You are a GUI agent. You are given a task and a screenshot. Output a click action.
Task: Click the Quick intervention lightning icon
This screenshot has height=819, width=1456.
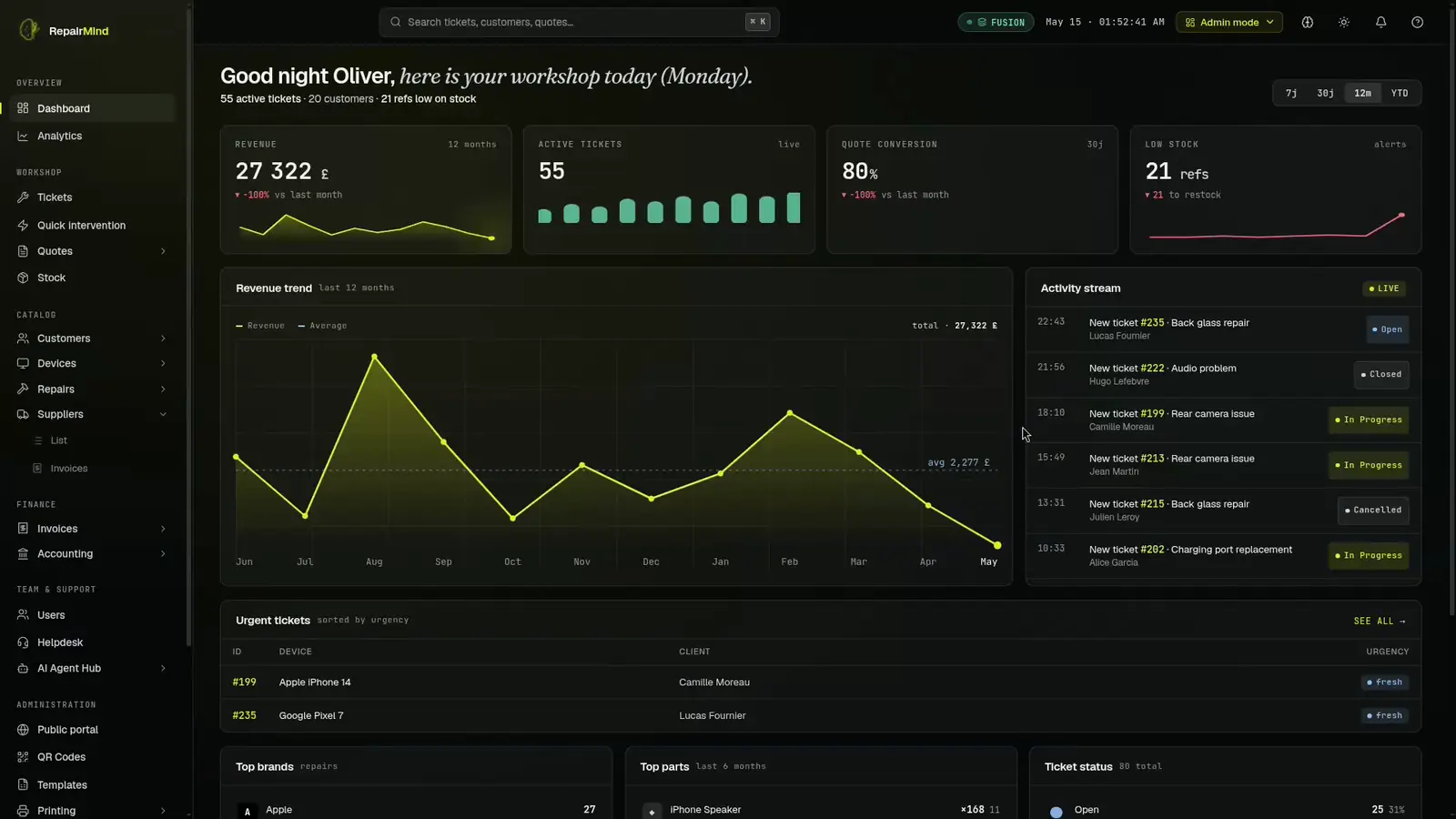pyautogui.click(x=23, y=226)
